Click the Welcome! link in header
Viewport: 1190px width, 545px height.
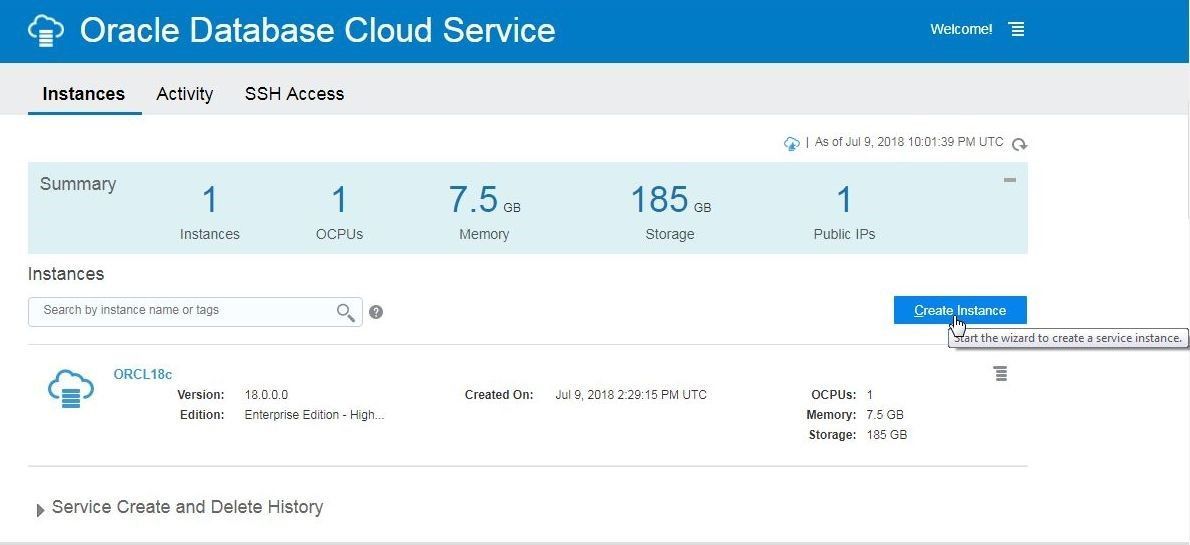tap(961, 30)
